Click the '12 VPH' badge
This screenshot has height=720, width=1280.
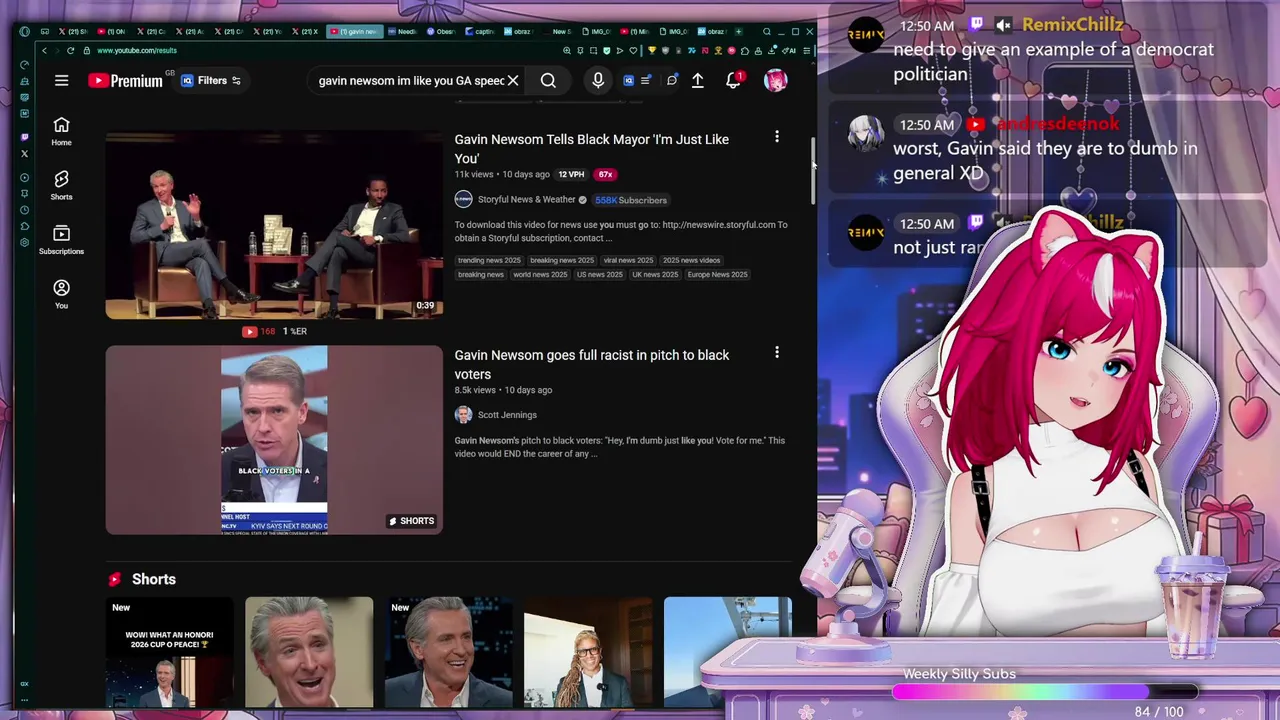tap(571, 175)
